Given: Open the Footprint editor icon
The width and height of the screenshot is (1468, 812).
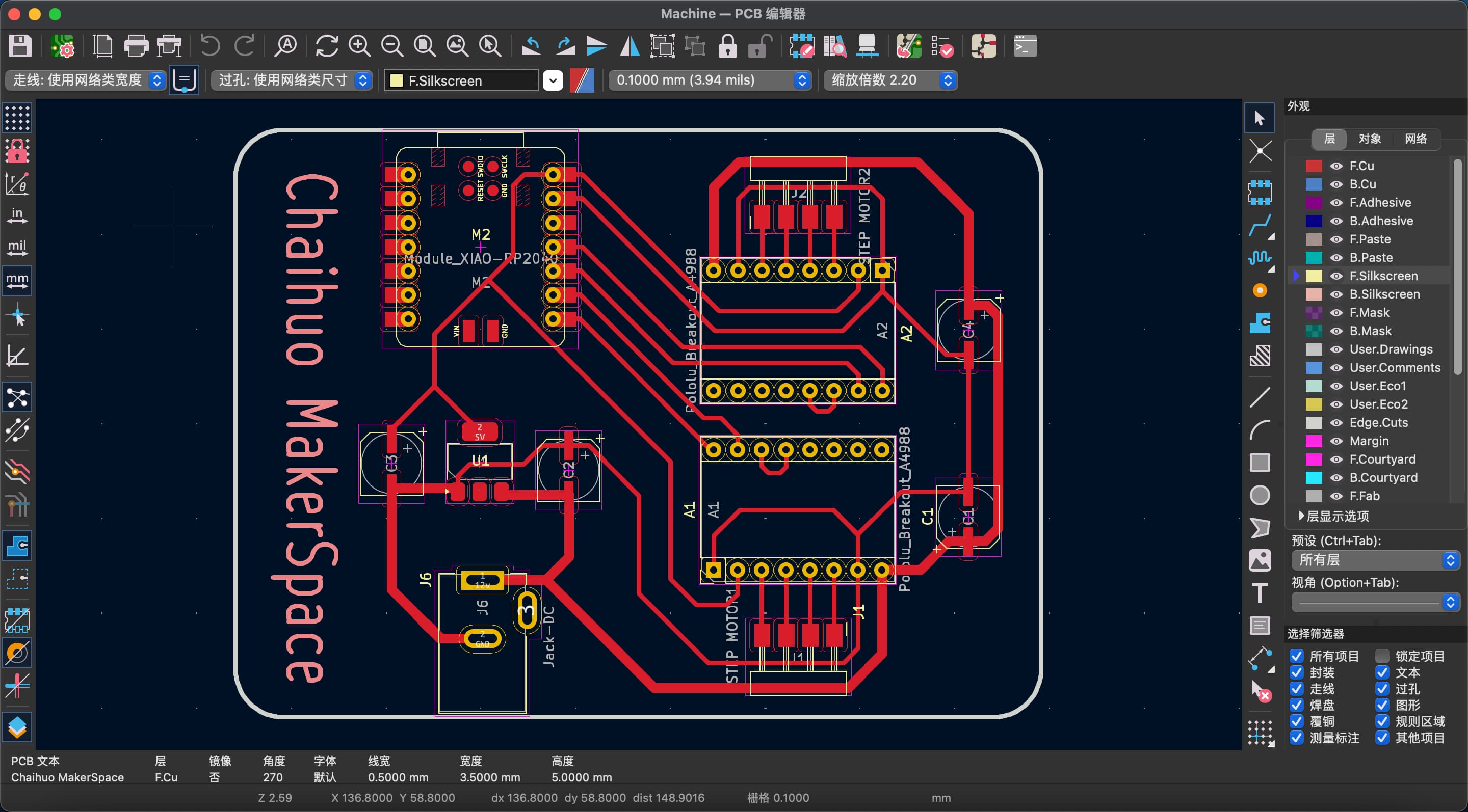Looking at the screenshot, I should pyautogui.click(x=801, y=46).
